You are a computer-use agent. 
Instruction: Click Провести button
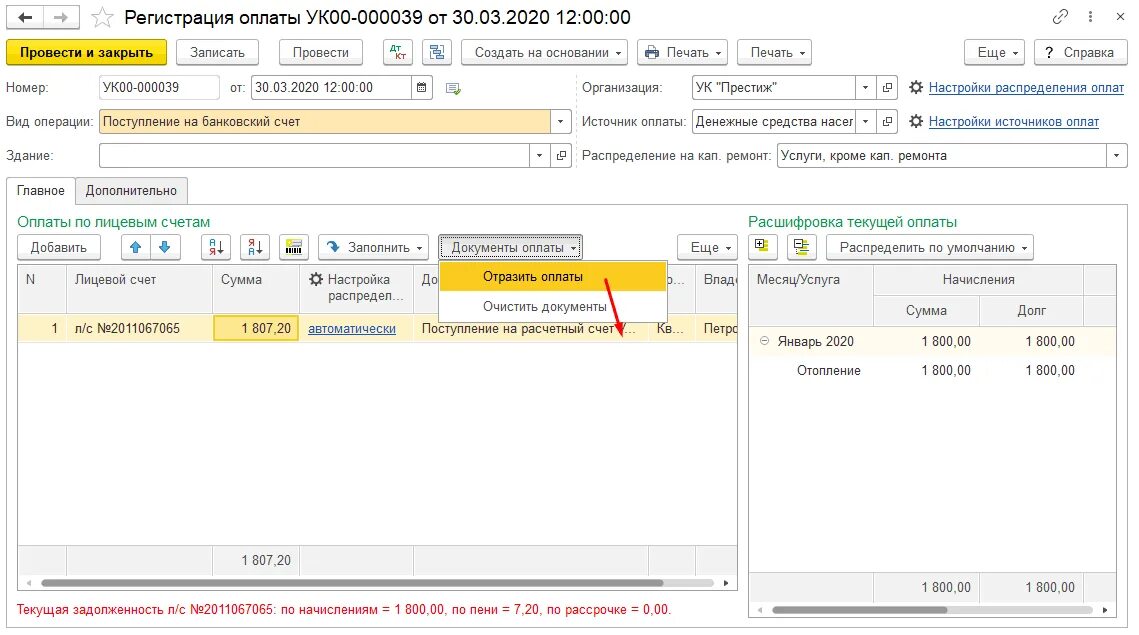[x=320, y=52]
